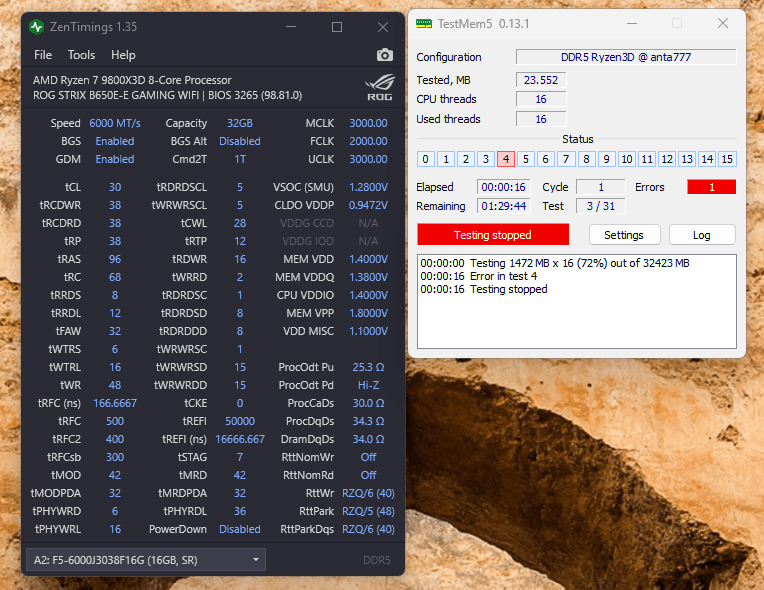
Task: Select thread status box 1
Action: click(446, 159)
